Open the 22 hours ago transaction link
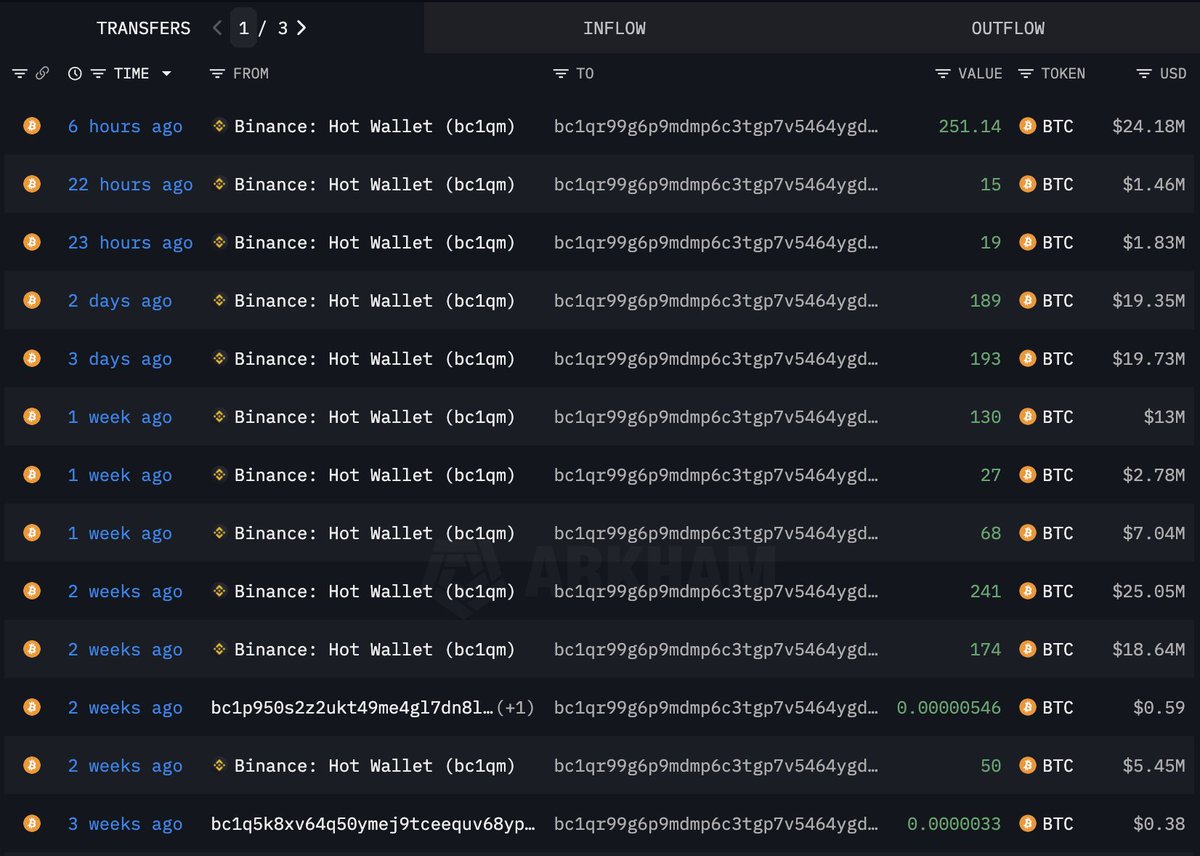The height and width of the screenshot is (856, 1200). coord(130,185)
